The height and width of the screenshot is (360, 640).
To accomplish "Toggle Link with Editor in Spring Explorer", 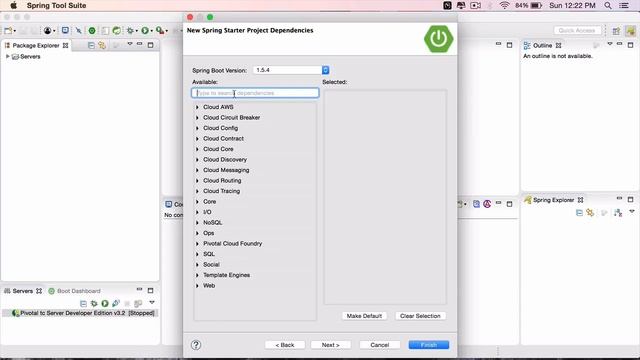I will (x=590, y=213).
